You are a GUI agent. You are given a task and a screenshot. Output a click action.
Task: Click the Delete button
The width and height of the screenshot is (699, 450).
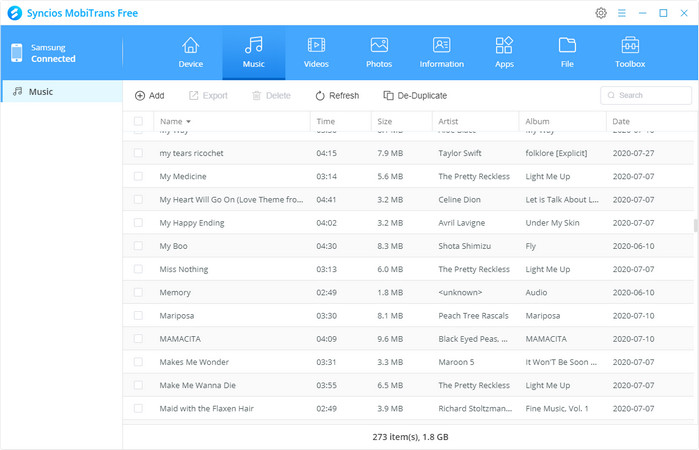click(x=271, y=95)
